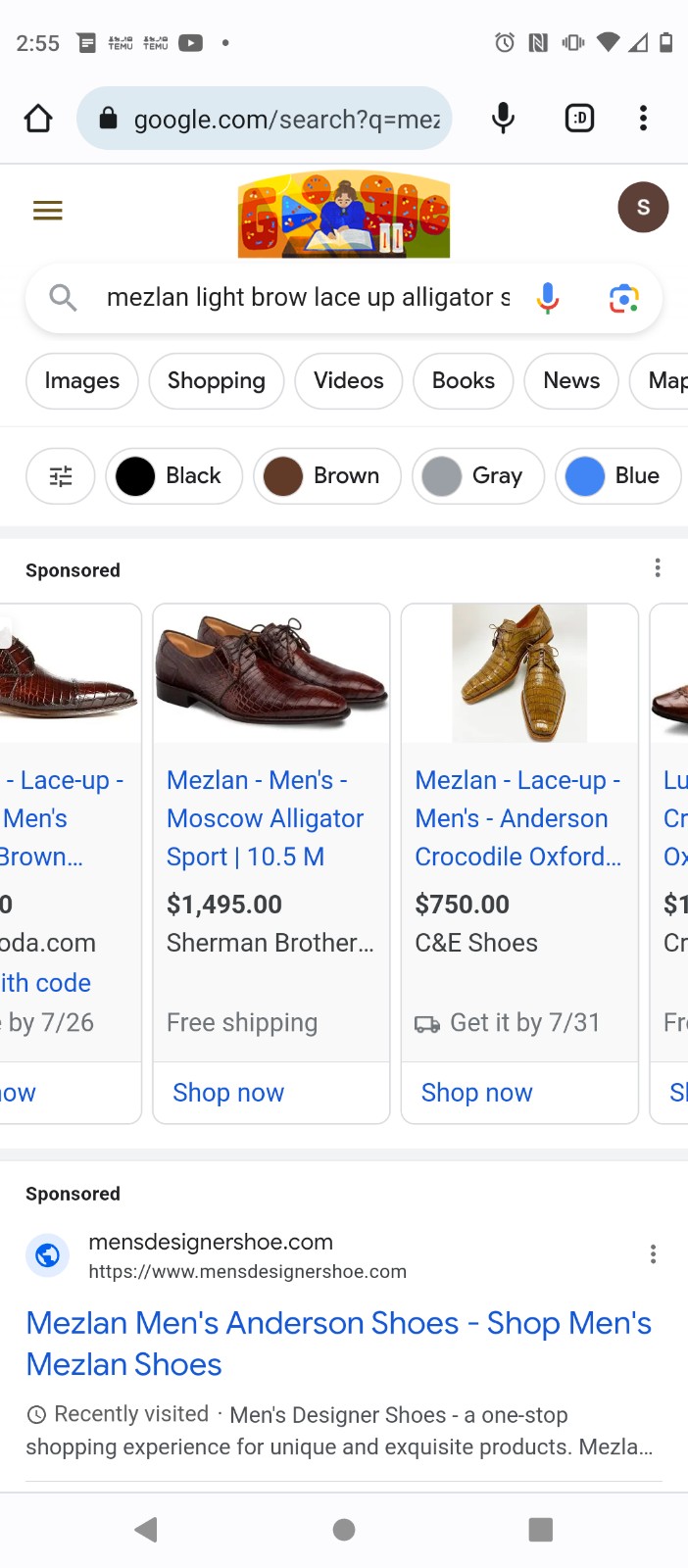
Task: Open the Chrome tab switcher icon
Action: coord(580,119)
